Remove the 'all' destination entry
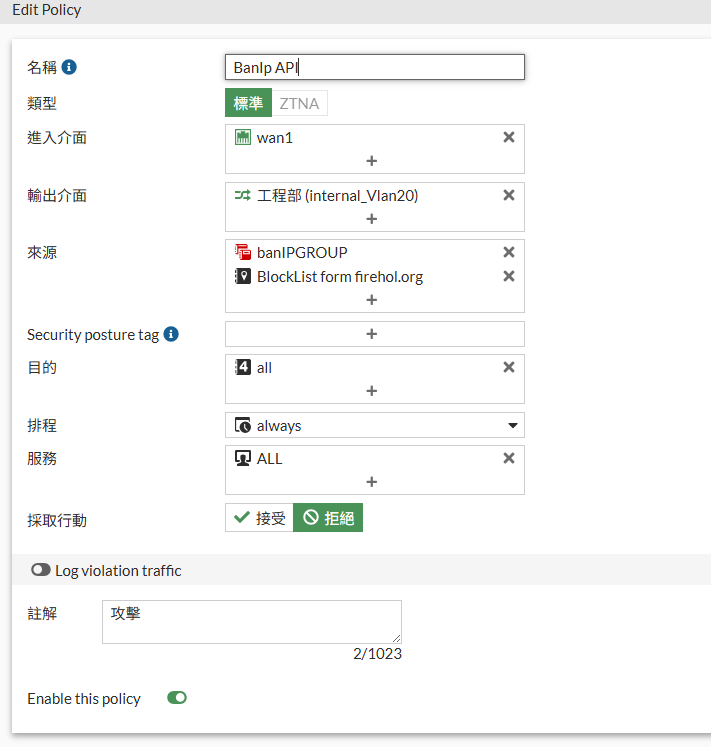Screen dimensions: 711x747 (508, 368)
